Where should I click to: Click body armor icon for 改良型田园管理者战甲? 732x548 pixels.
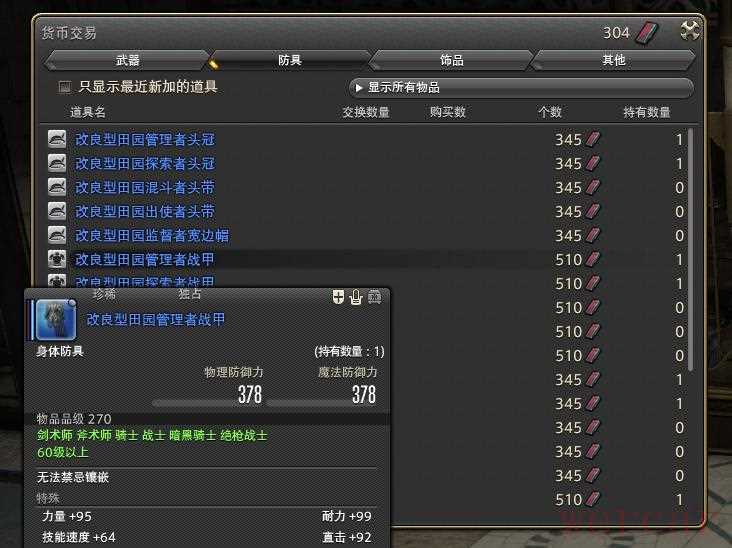point(57,259)
